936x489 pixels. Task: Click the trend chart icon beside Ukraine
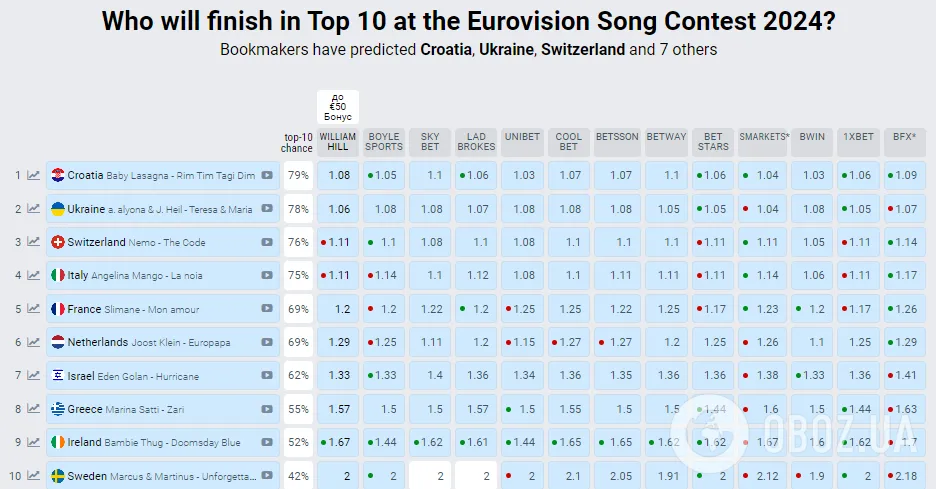point(33,209)
